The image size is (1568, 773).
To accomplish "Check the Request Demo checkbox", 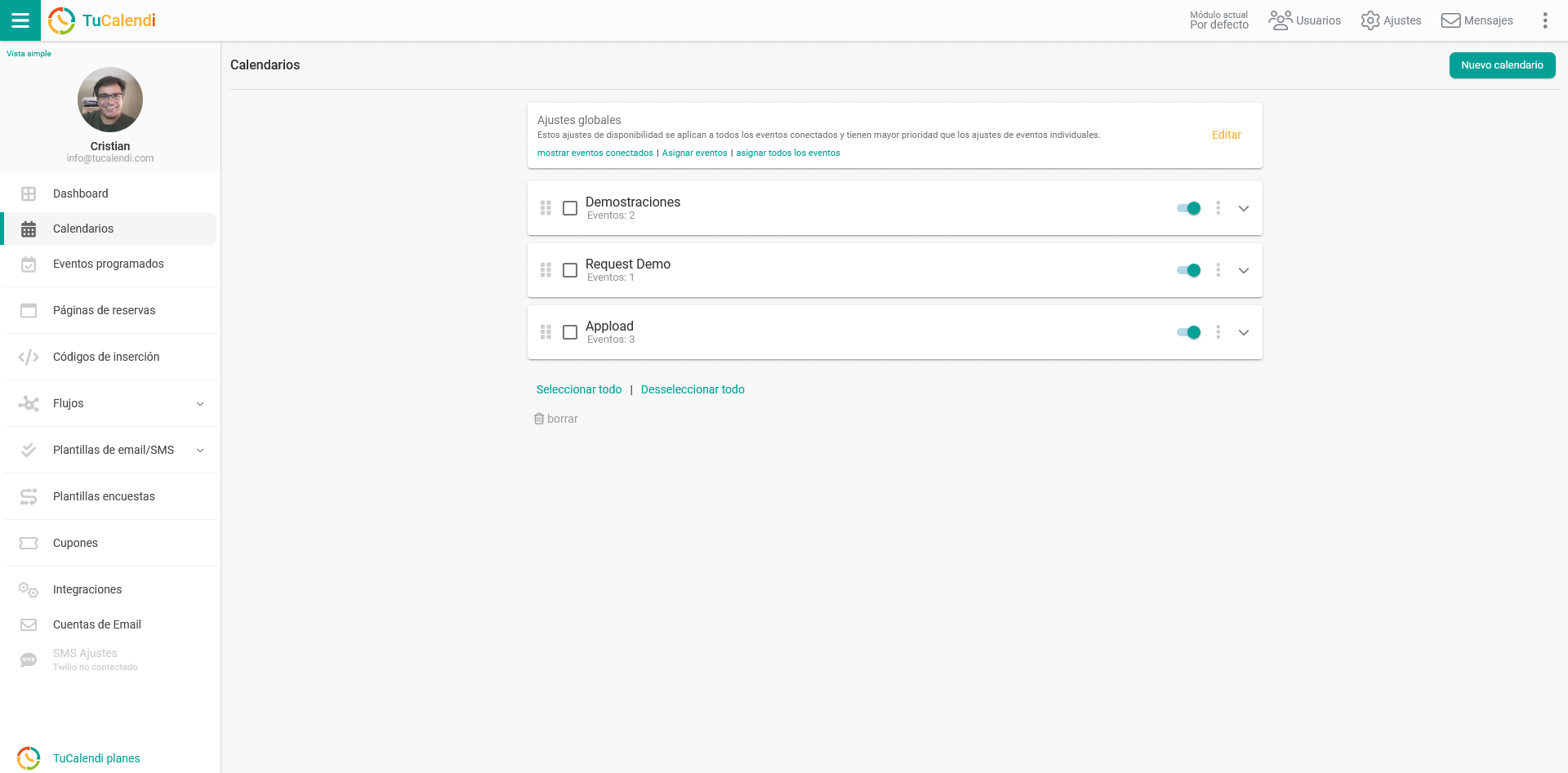I will 570,270.
